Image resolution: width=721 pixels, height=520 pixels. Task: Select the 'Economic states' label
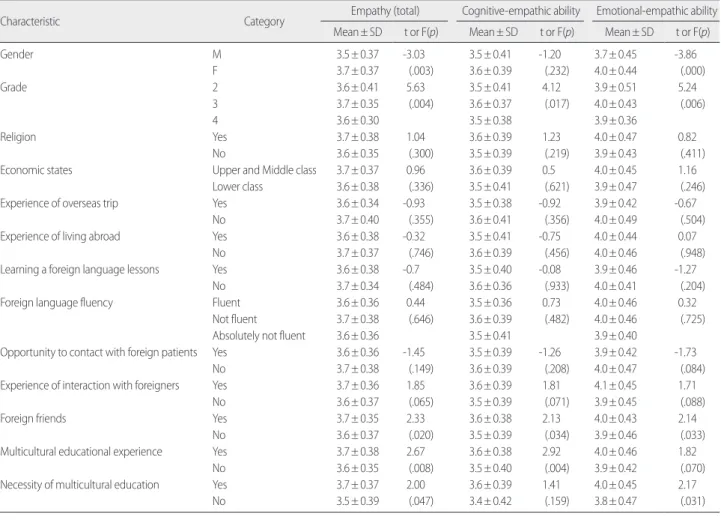coord(36,170)
